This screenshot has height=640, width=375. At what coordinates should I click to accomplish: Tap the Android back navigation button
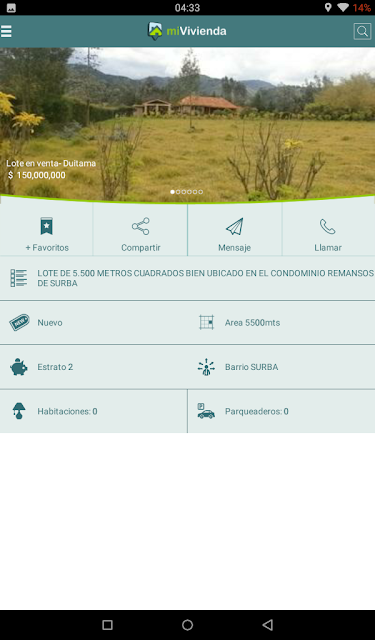pyautogui.click(x=267, y=624)
